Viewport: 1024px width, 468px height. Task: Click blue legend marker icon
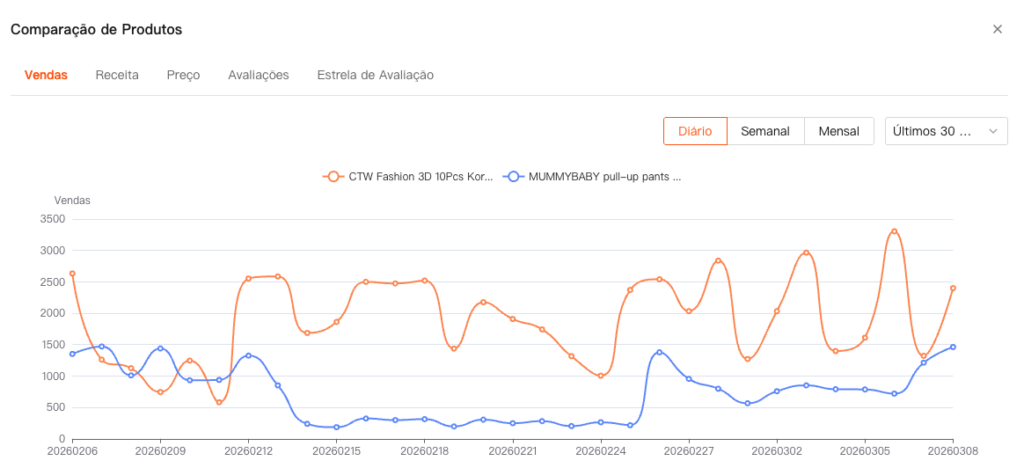click(x=515, y=177)
